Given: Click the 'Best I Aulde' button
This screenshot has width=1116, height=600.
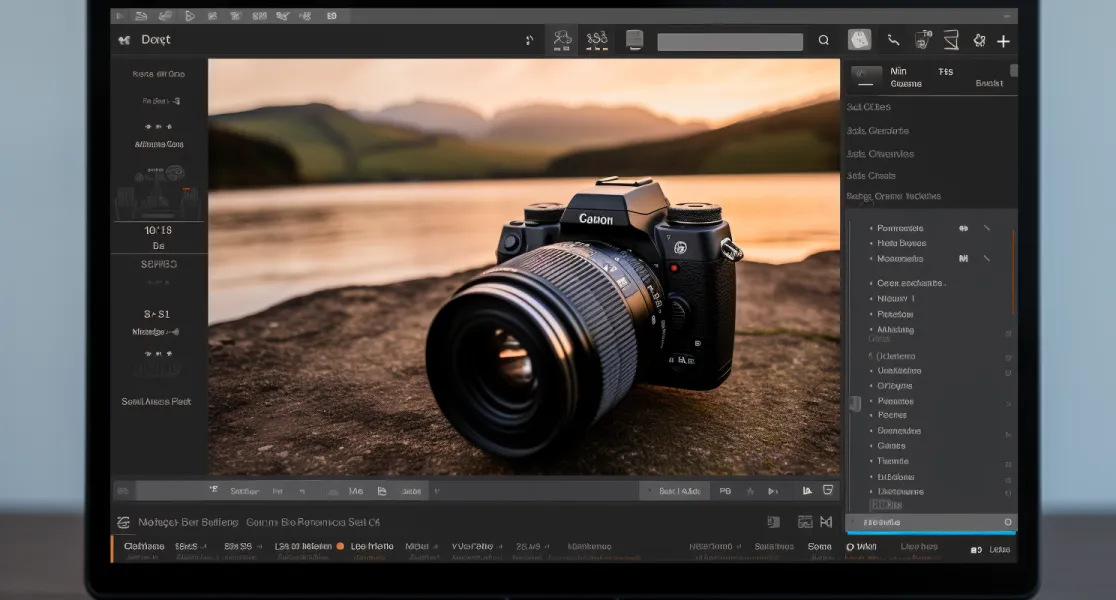Looking at the screenshot, I should pyautogui.click(x=675, y=491).
